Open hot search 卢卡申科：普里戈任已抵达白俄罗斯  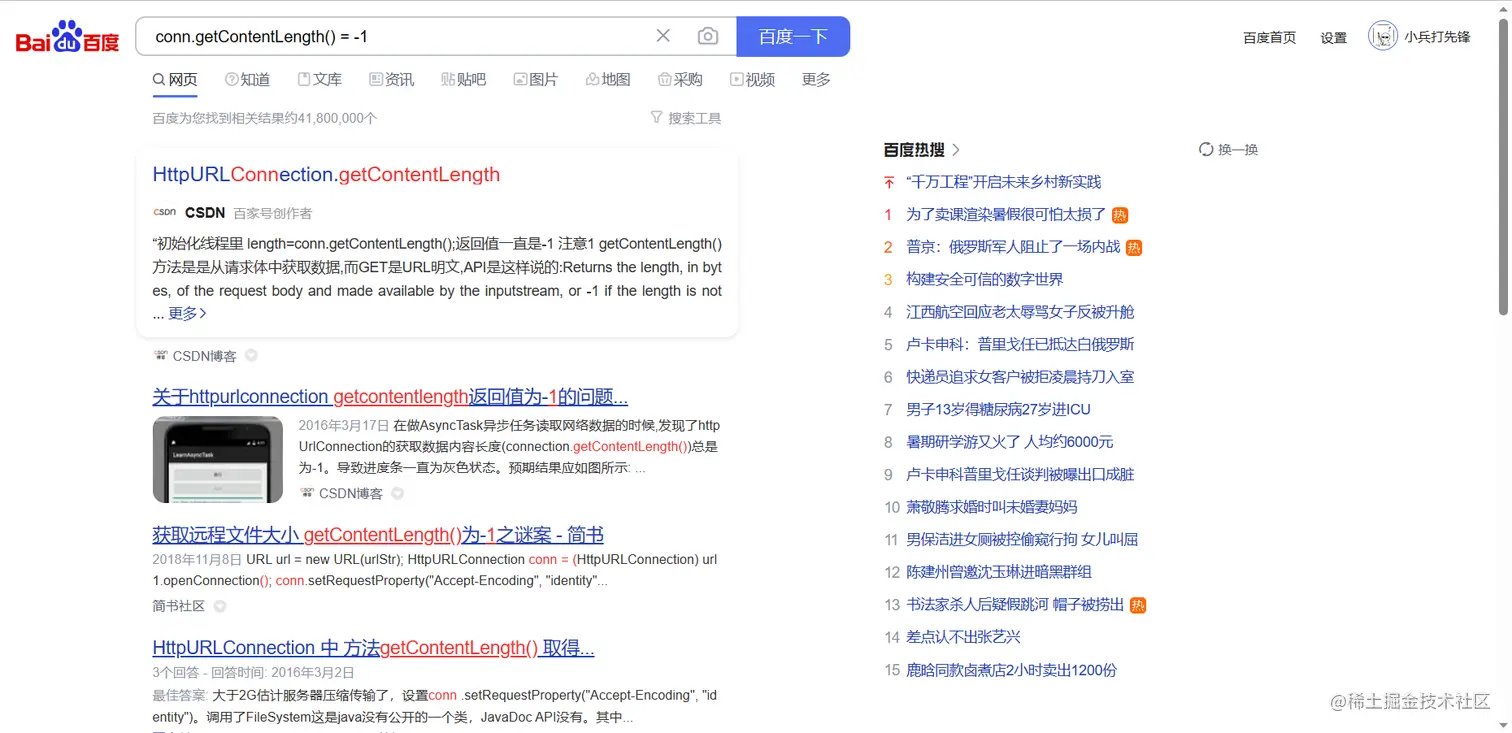(x=1020, y=345)
